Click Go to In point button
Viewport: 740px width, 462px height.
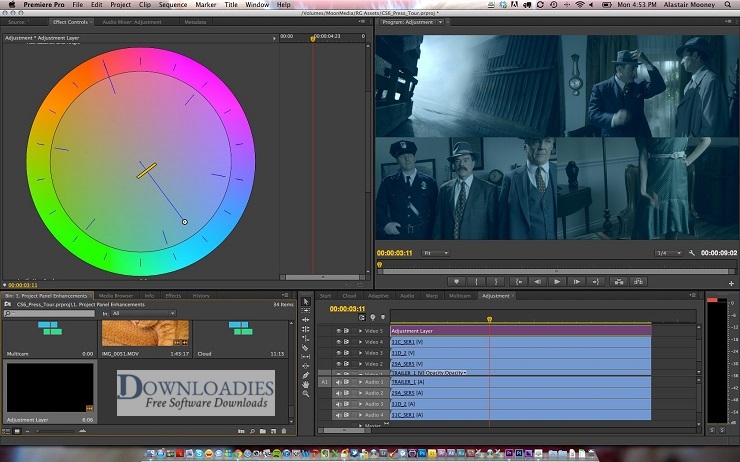click(518, 282)
